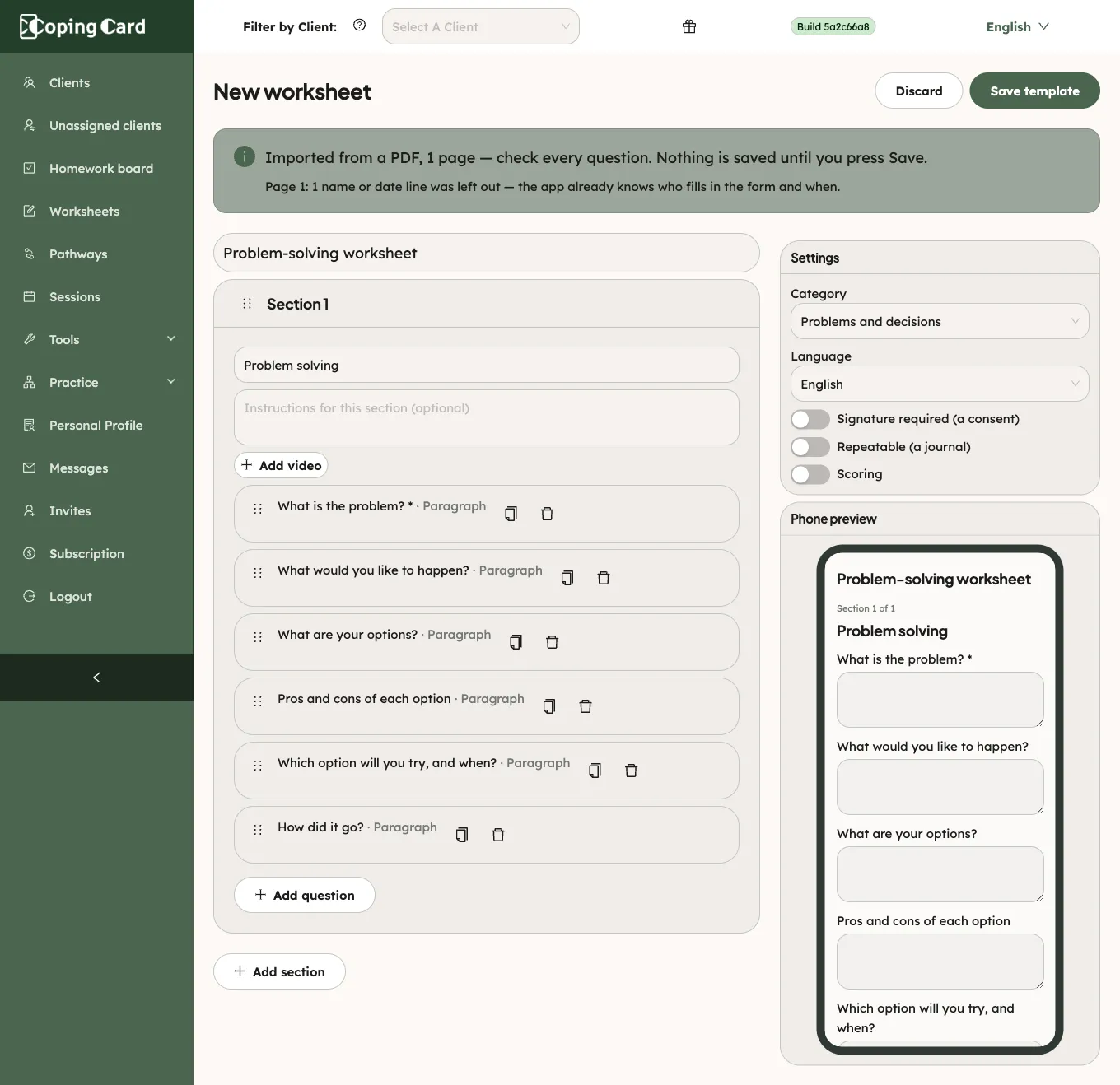Click the gift icon in the top bar
This screenshot has width=1120, height=1085.
(689, 26)
